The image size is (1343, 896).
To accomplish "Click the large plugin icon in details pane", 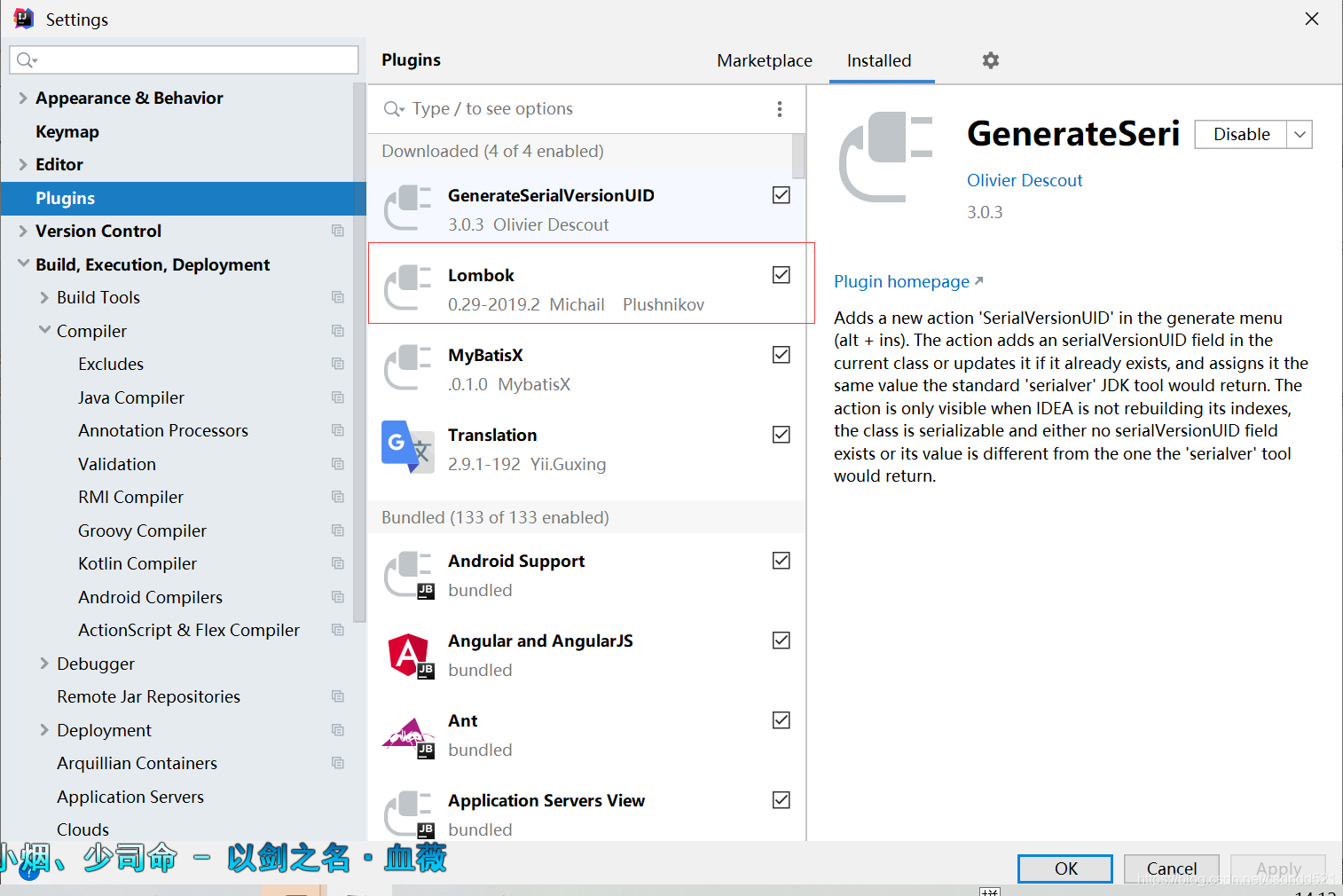I will pyautogui.click(x=886, y=157).
